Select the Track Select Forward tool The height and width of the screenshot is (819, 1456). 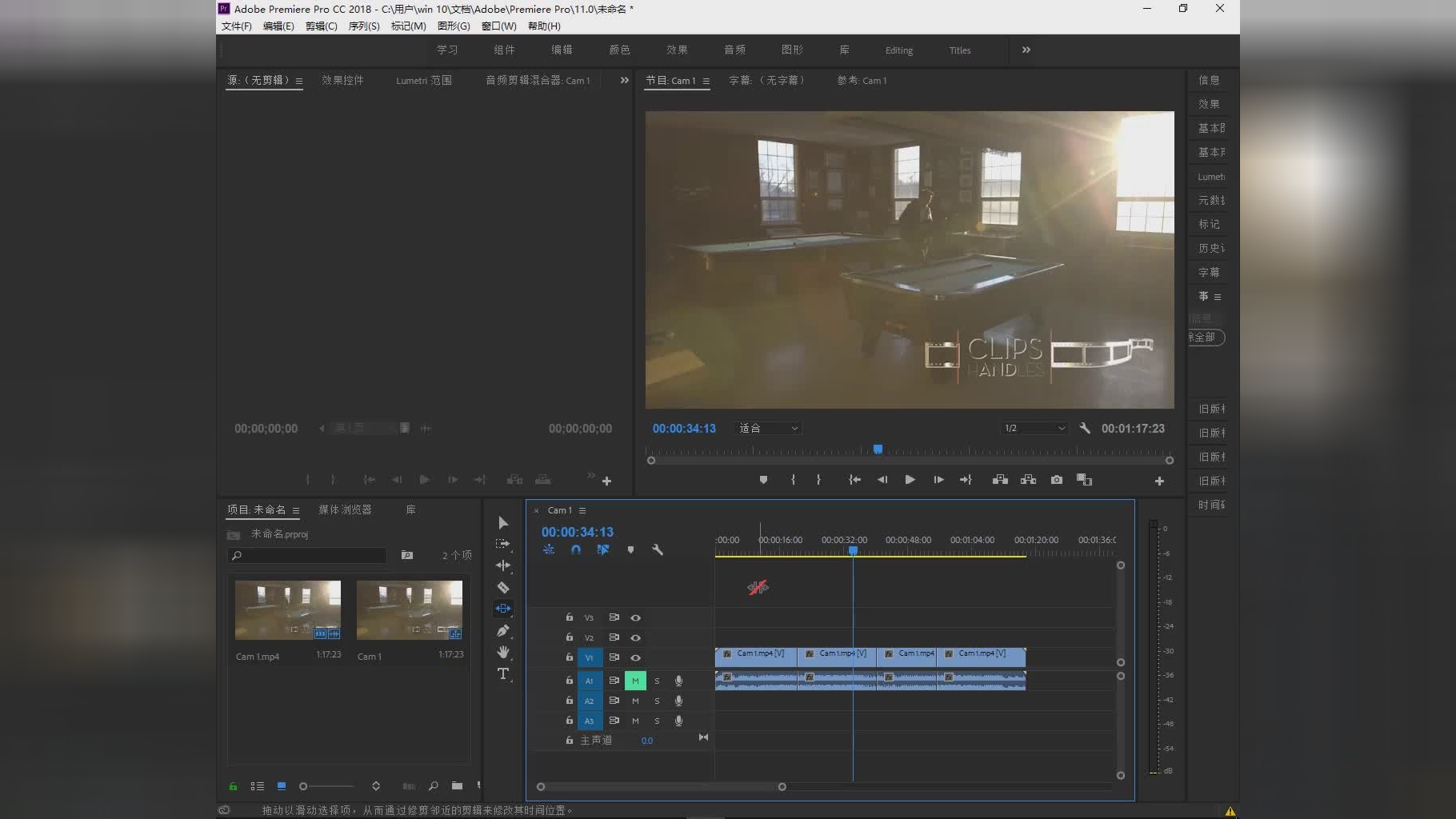502,544
